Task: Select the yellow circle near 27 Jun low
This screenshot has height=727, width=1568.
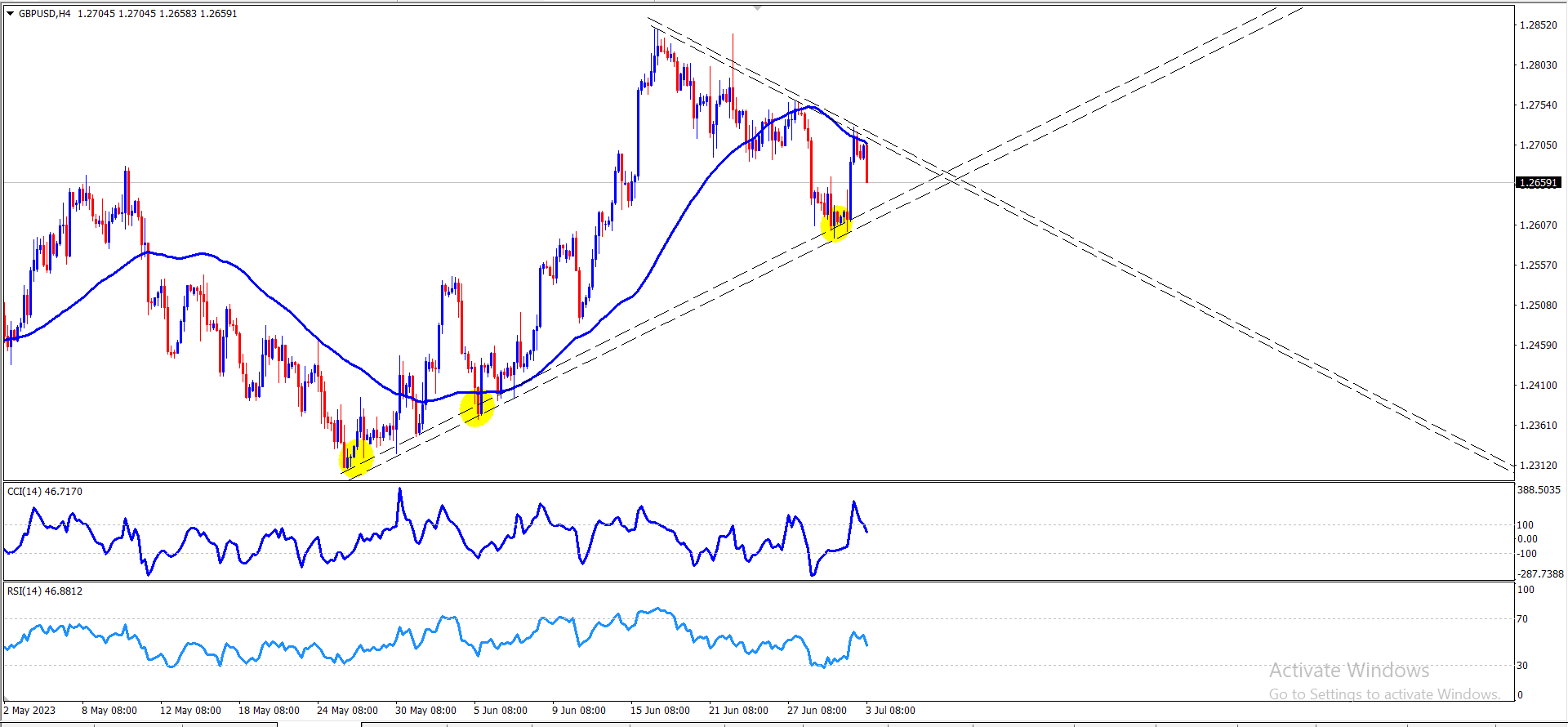Action: 835,224
